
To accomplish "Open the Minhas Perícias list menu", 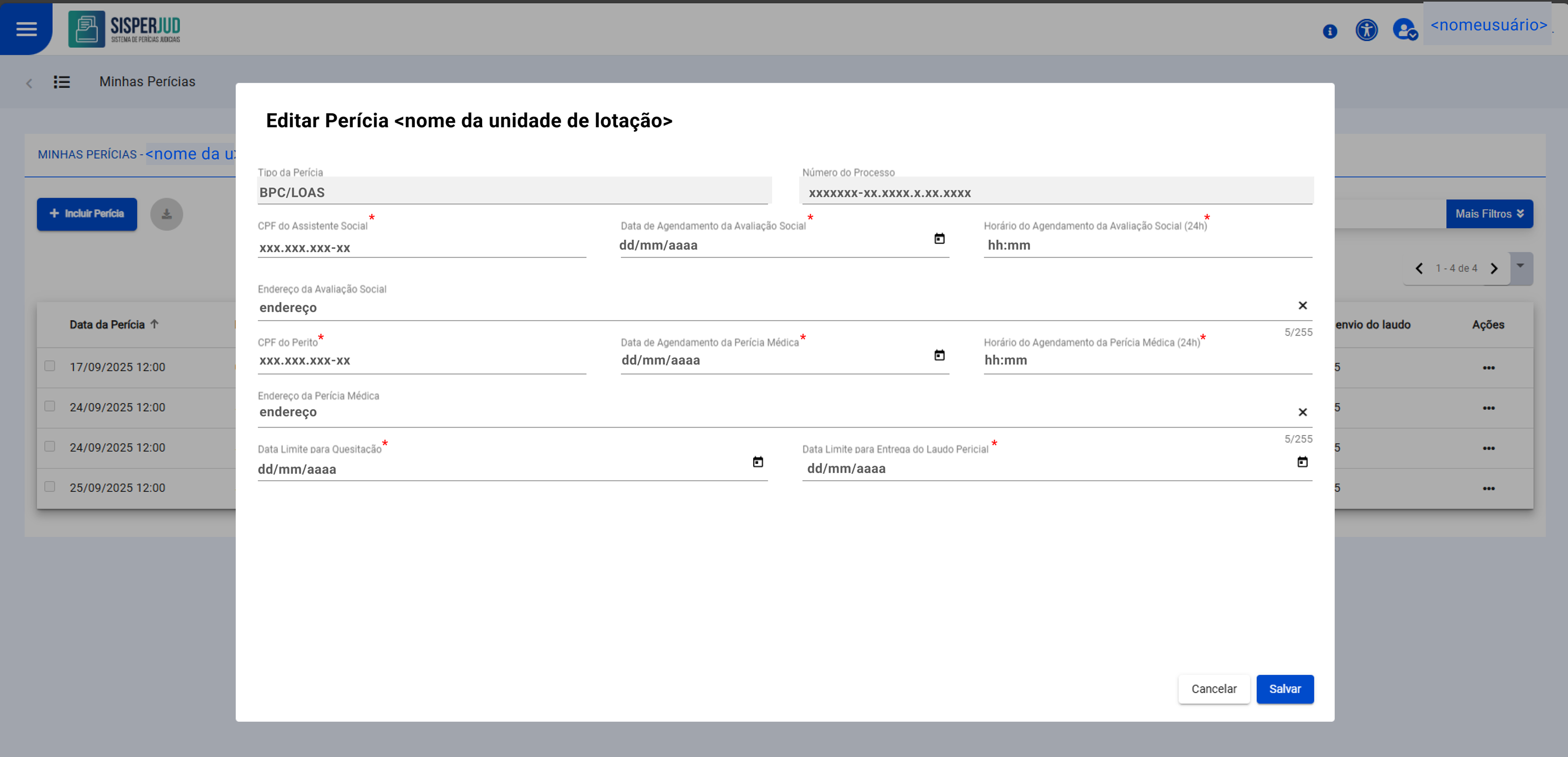I will pos(62,82).
